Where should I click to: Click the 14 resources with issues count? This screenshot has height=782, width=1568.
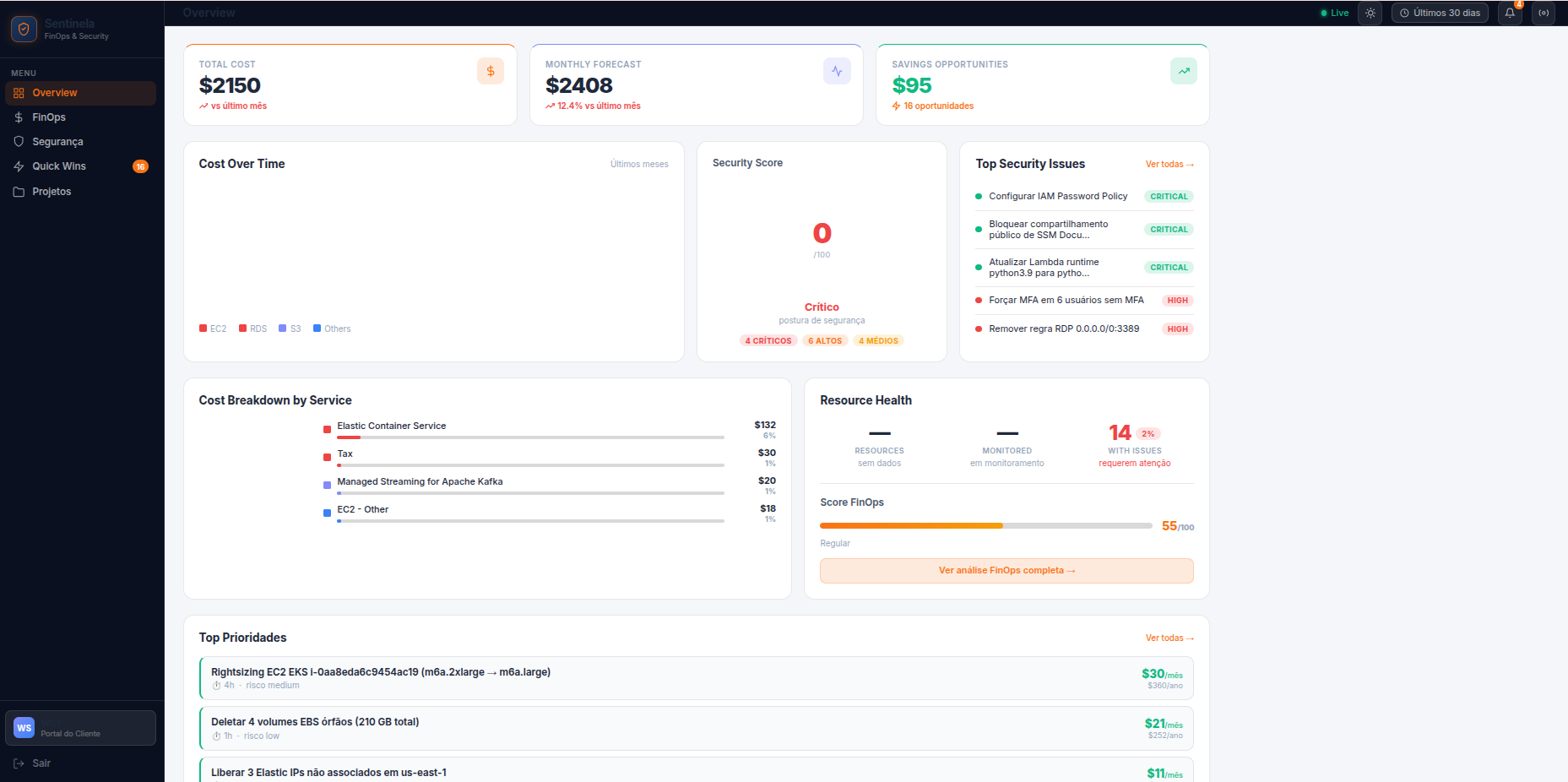coord(1120,433)
